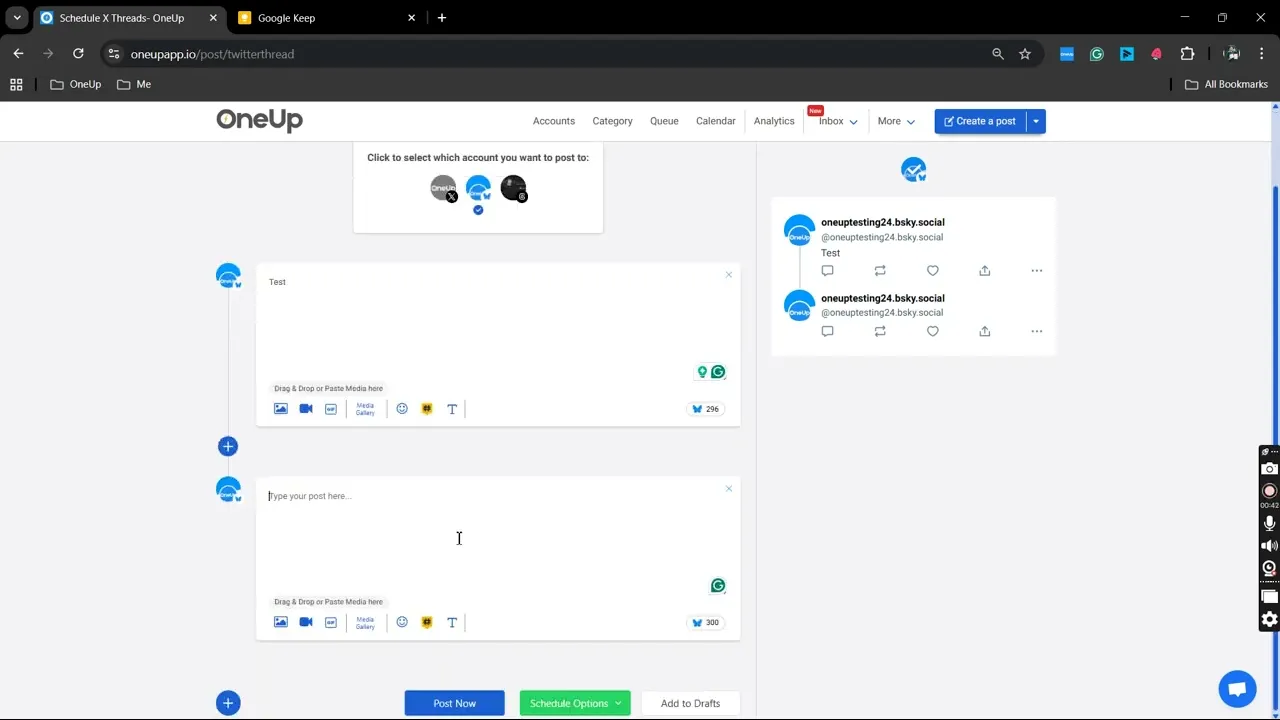Add a GIF to the Test post

(x=331, y=409)
